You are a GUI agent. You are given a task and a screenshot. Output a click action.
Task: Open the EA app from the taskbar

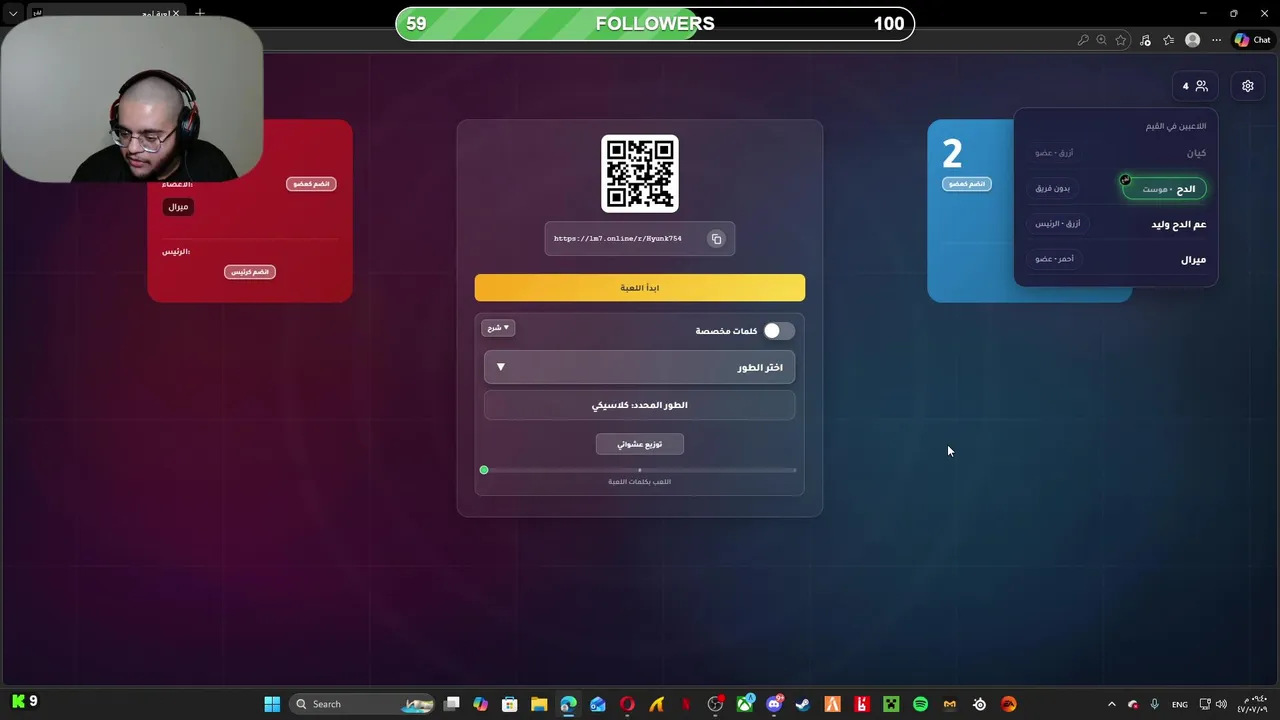coord(1008,704)
